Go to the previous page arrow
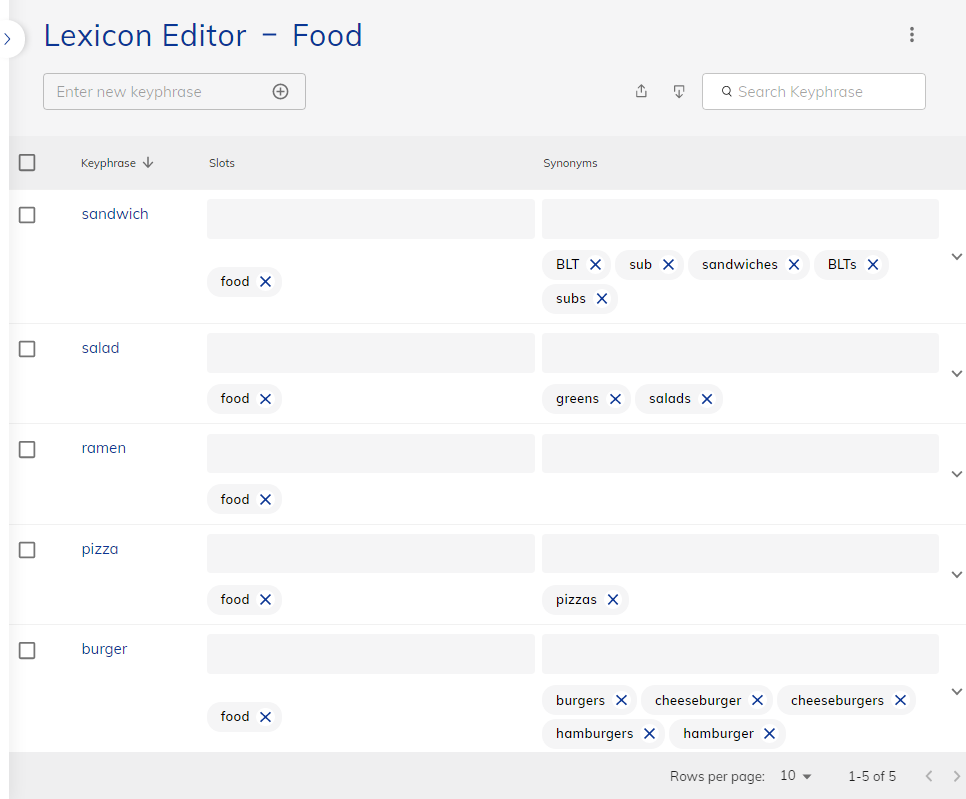Image resolution: width=966 pixels, height=799 pixels. click(x=929, y=776)
